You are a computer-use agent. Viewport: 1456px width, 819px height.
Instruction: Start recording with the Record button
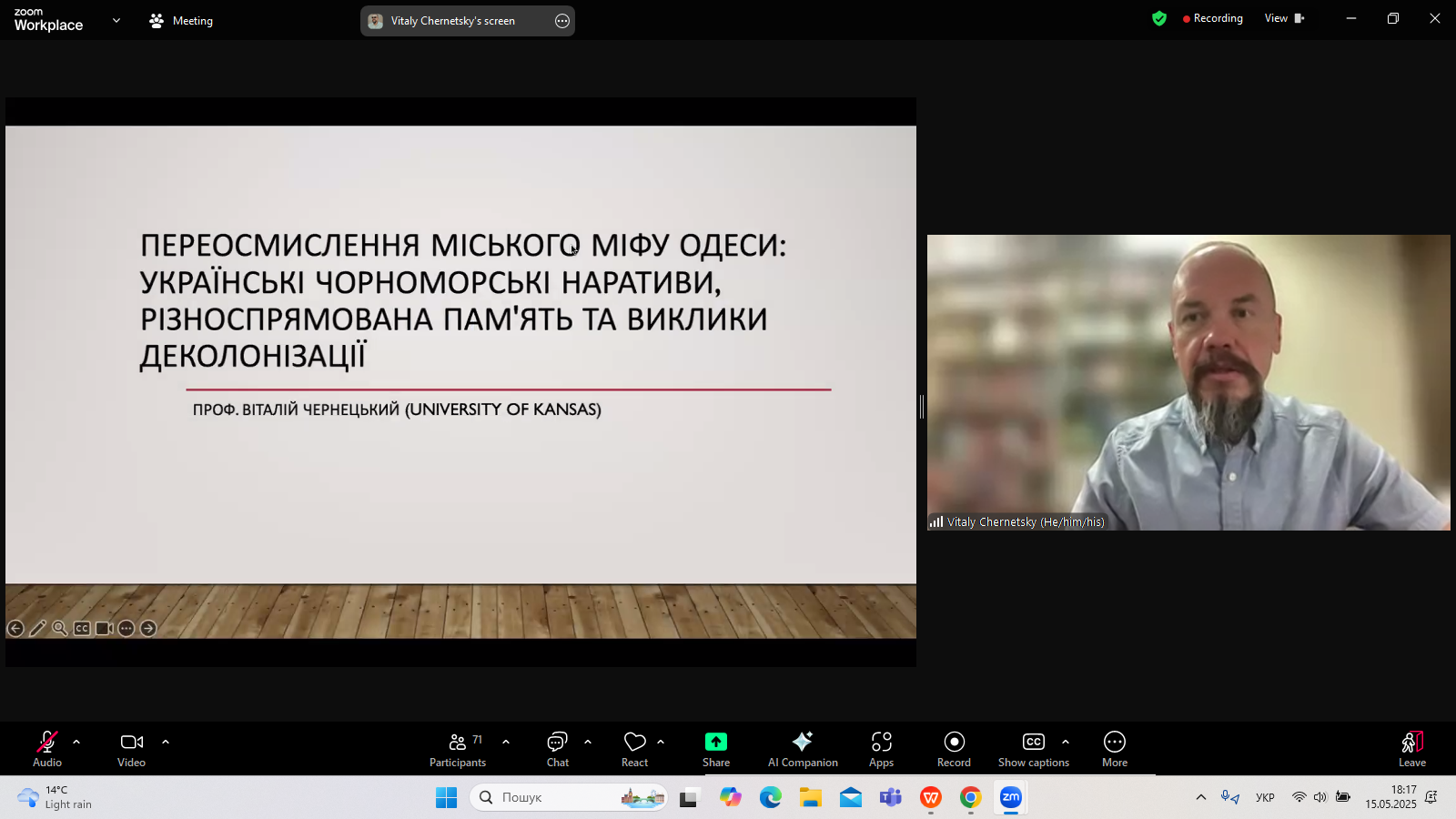tap(954, 750)
